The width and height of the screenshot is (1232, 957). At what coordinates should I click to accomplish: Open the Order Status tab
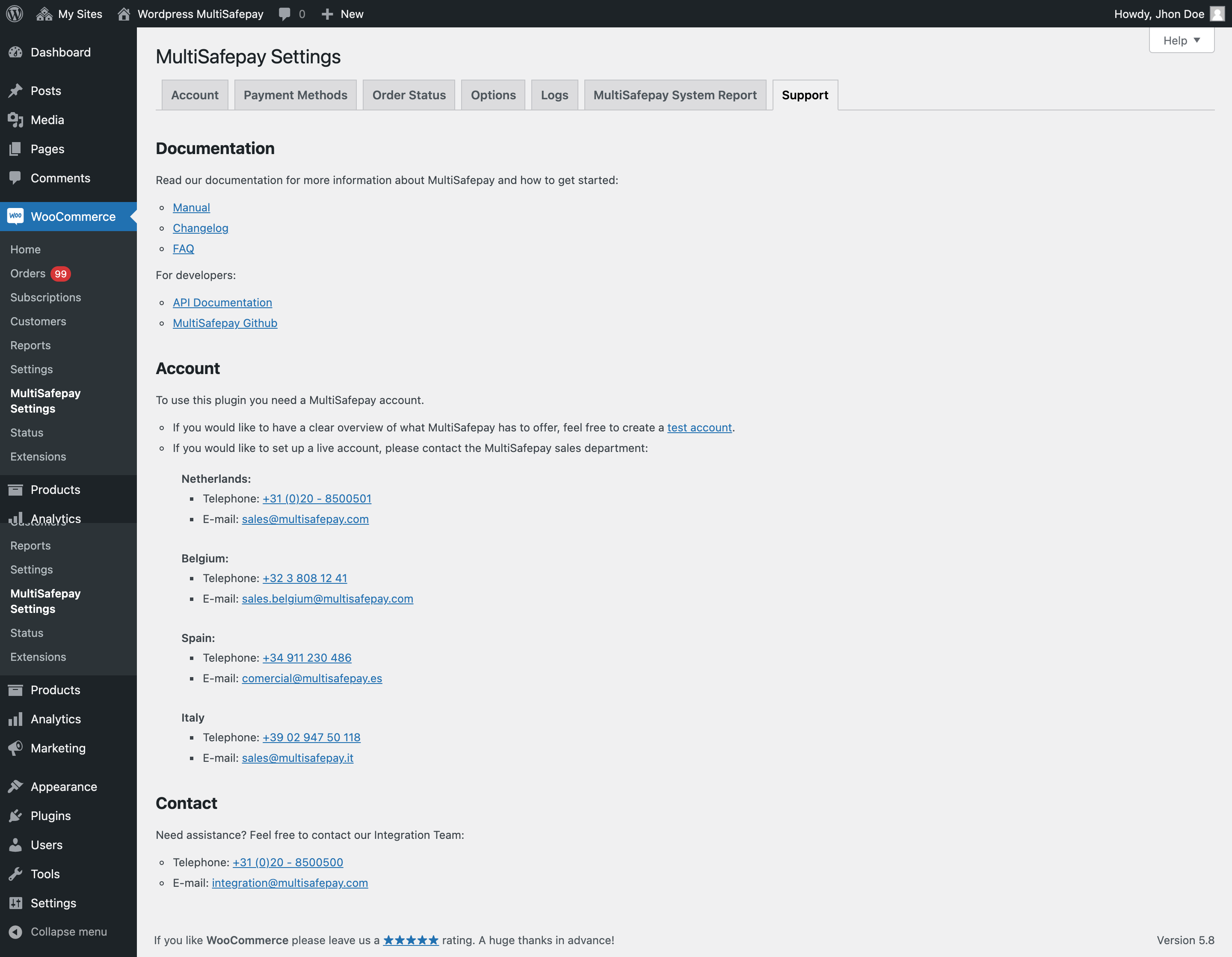(409, 95)
